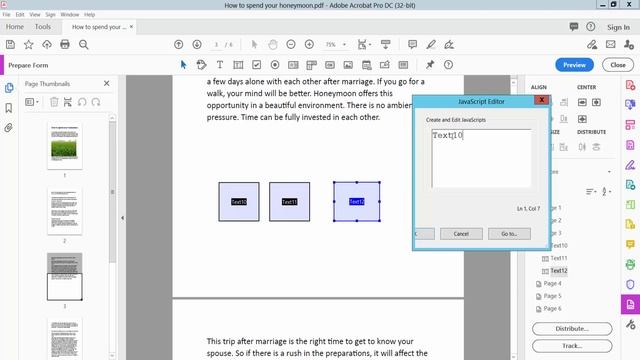This screenshot has width=640, height=360.
Task: Open the Bookmarks panel
Action: (9, 108)
